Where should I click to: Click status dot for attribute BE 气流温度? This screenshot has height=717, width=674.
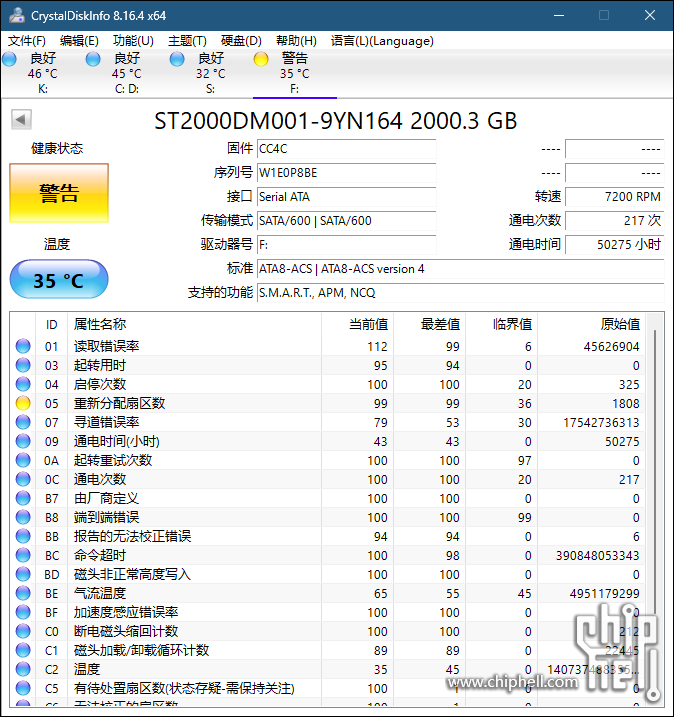point(23,593)
